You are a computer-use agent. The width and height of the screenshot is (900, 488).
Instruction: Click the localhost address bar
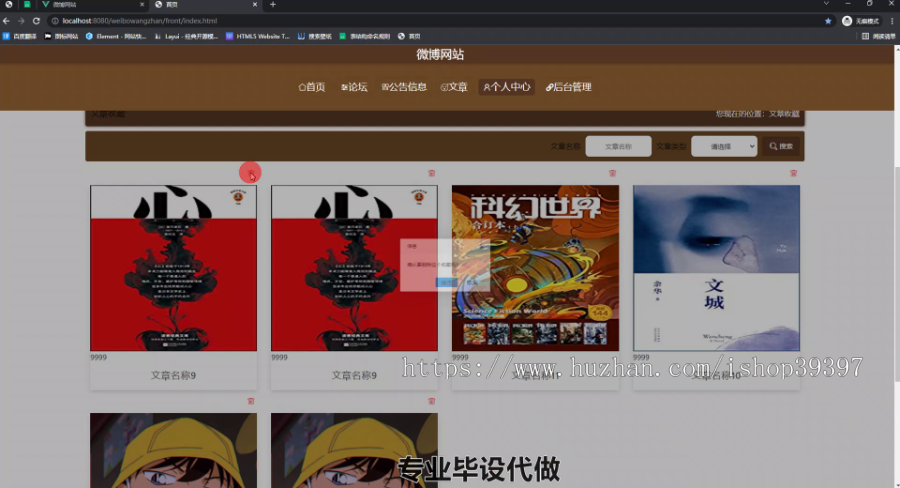point(436,21)
